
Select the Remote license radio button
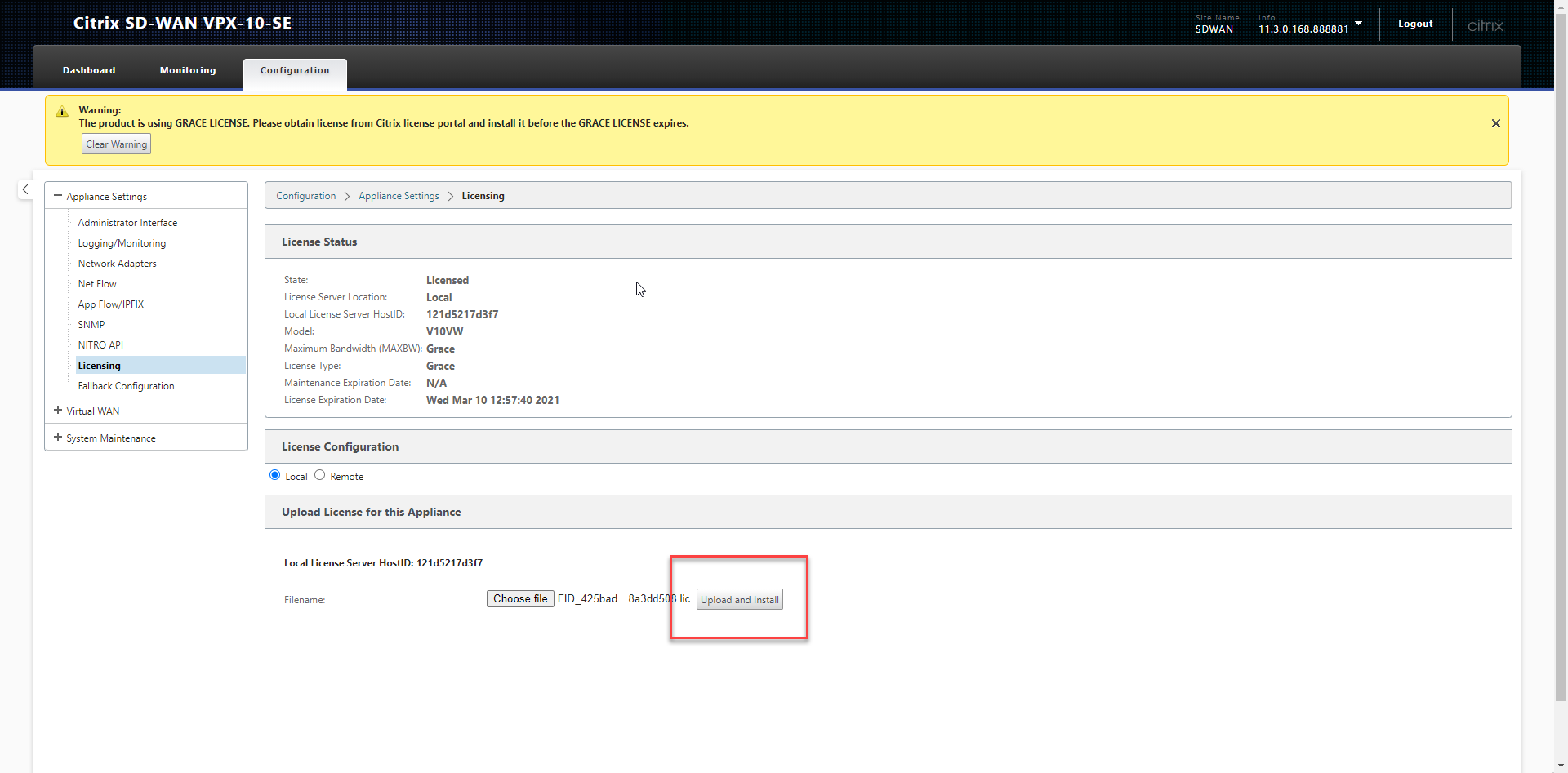tap(320, 475)
